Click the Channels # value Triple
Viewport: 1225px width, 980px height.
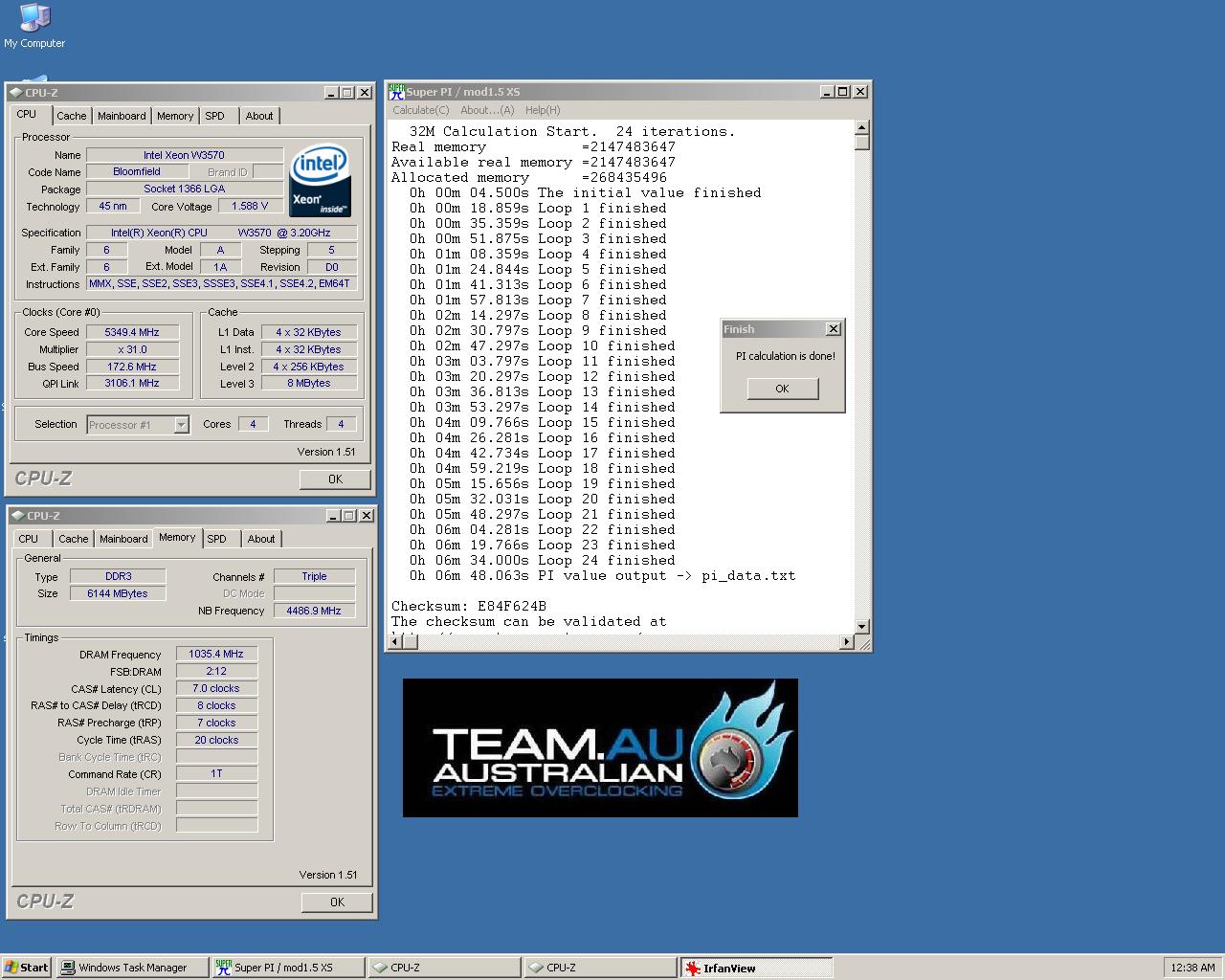tap(314, 577)
